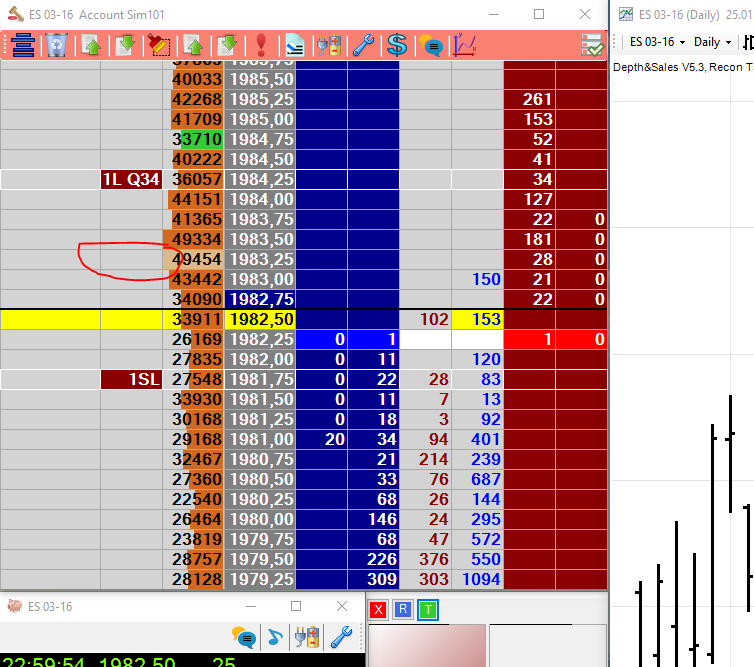Click the gavel icon in DOM title bar
Image resolution: width=754 pixels, height=667 pixels.
pyautogui.click(x=16, y=14)
